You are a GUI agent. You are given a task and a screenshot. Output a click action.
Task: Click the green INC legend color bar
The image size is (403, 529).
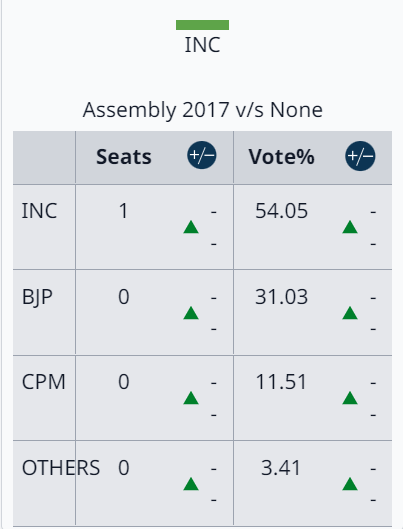(202, 25)
